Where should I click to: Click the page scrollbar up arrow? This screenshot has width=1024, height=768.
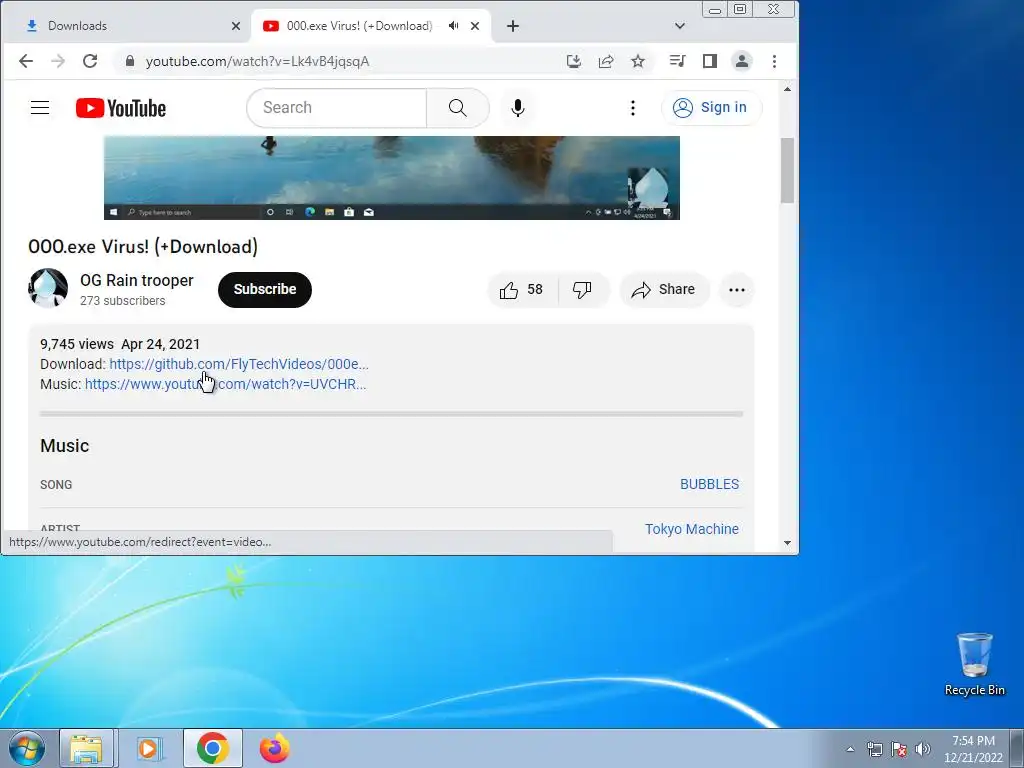pos(787,89)
